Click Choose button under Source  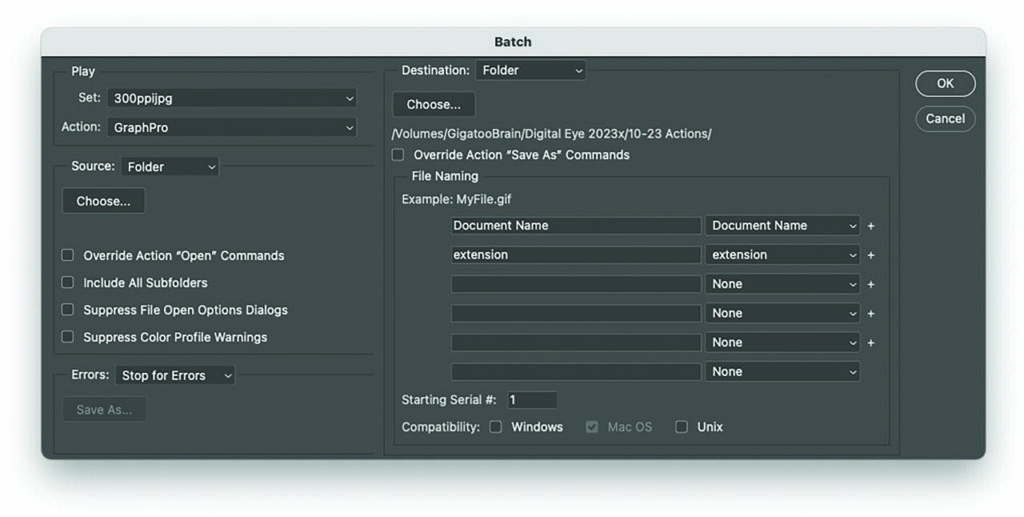click(x=104, y=201)
